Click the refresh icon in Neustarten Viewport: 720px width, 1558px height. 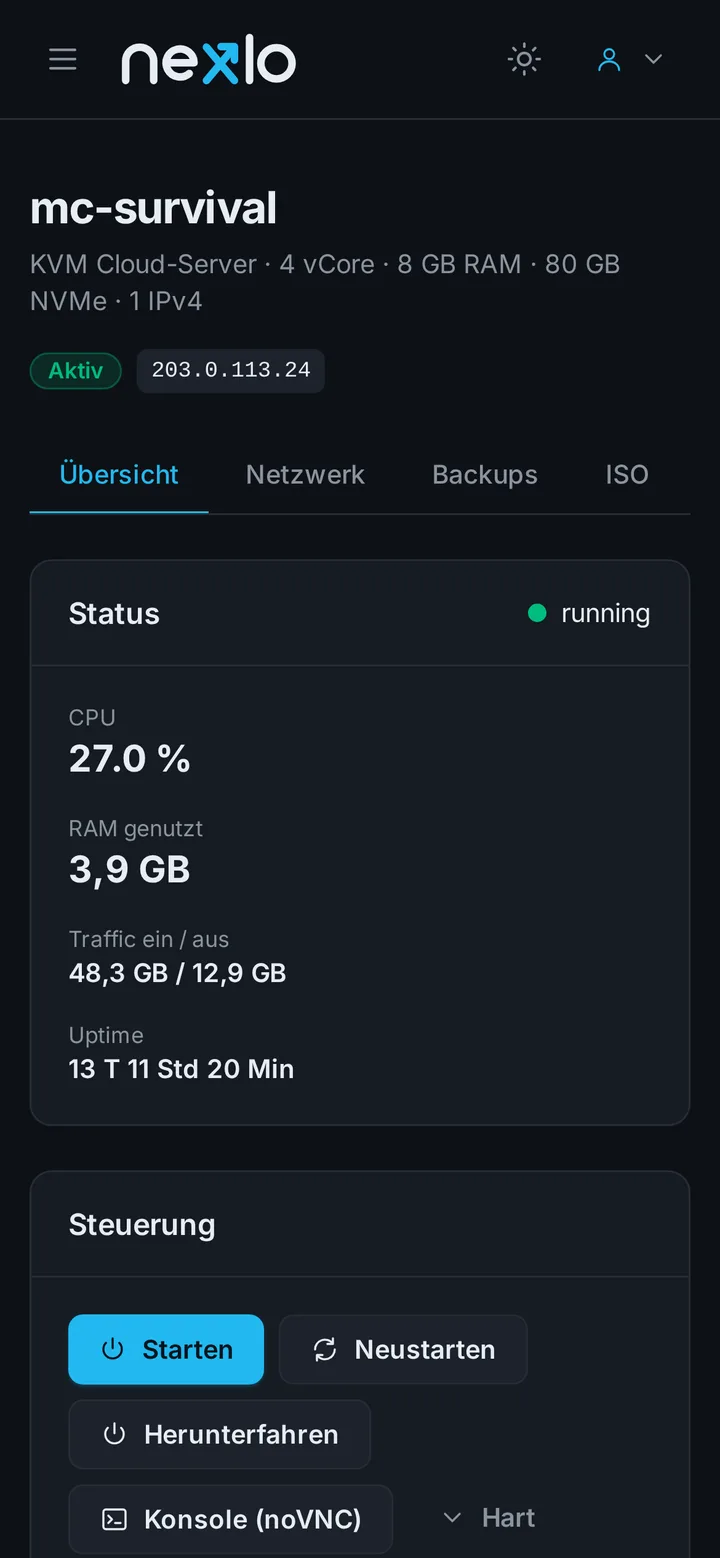point(325,1349)
